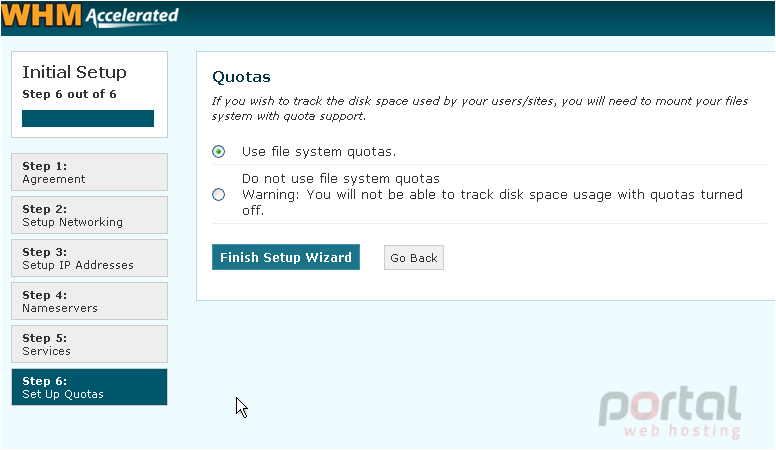Click the italic quota support description
The width and height of the screenshot is (776, 450).
480,108
